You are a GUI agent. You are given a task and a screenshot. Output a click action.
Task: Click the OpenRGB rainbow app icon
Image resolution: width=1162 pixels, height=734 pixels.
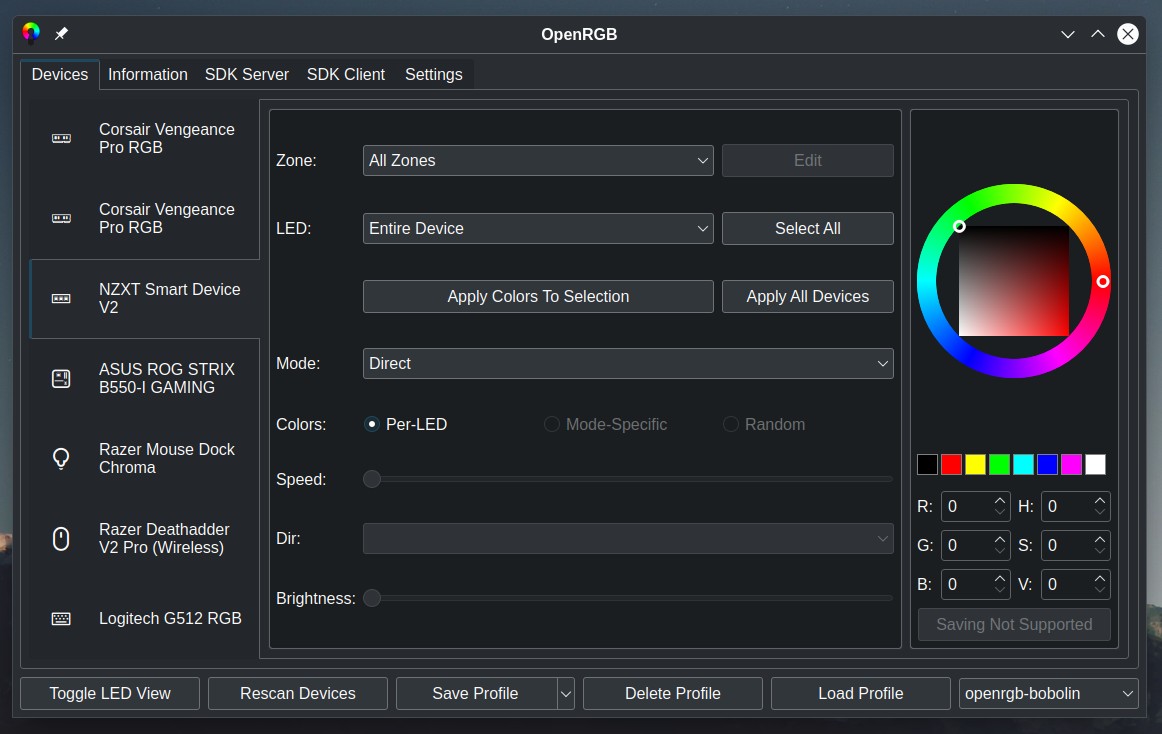click(x=31, y=33)
